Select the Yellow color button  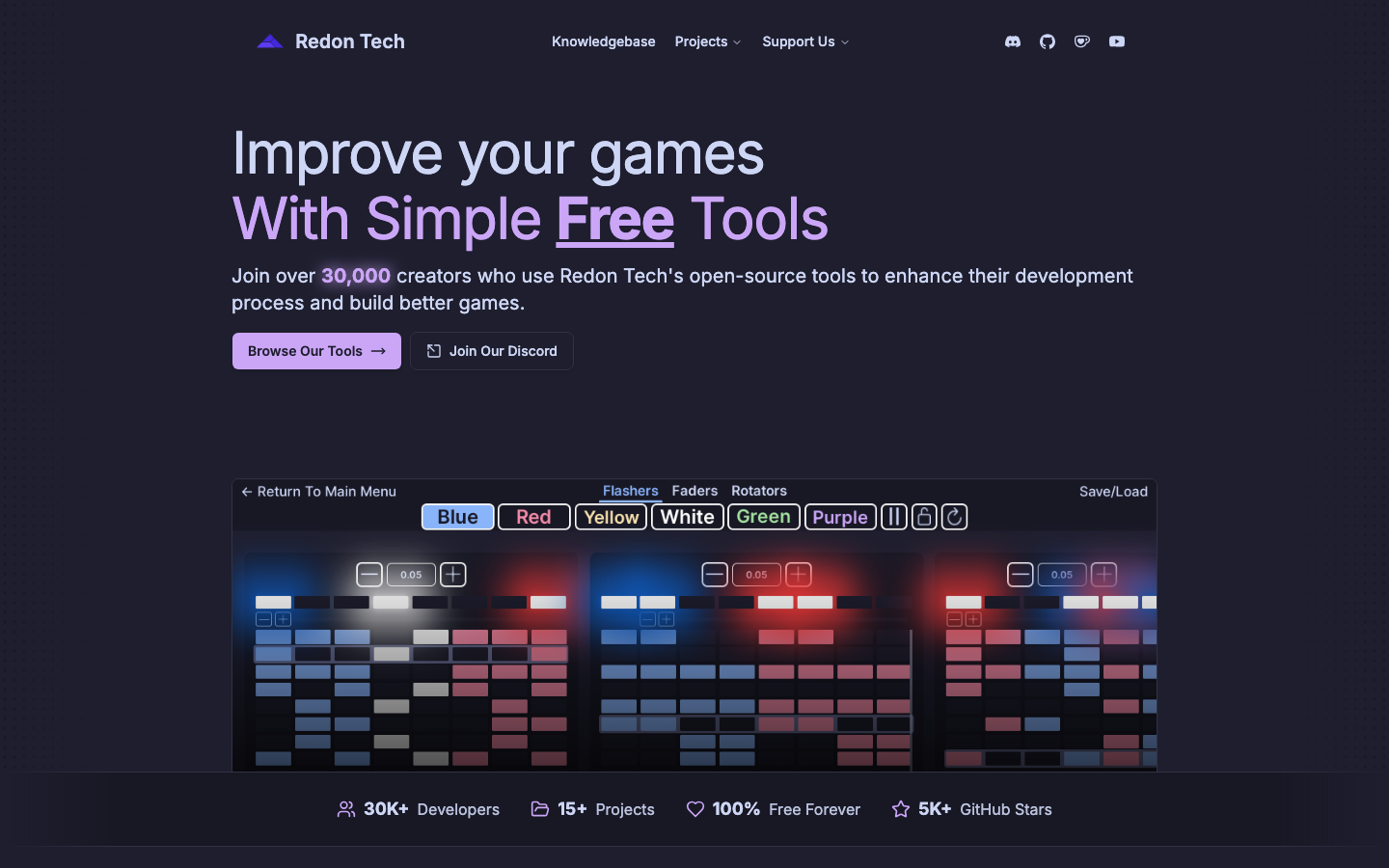612,517
